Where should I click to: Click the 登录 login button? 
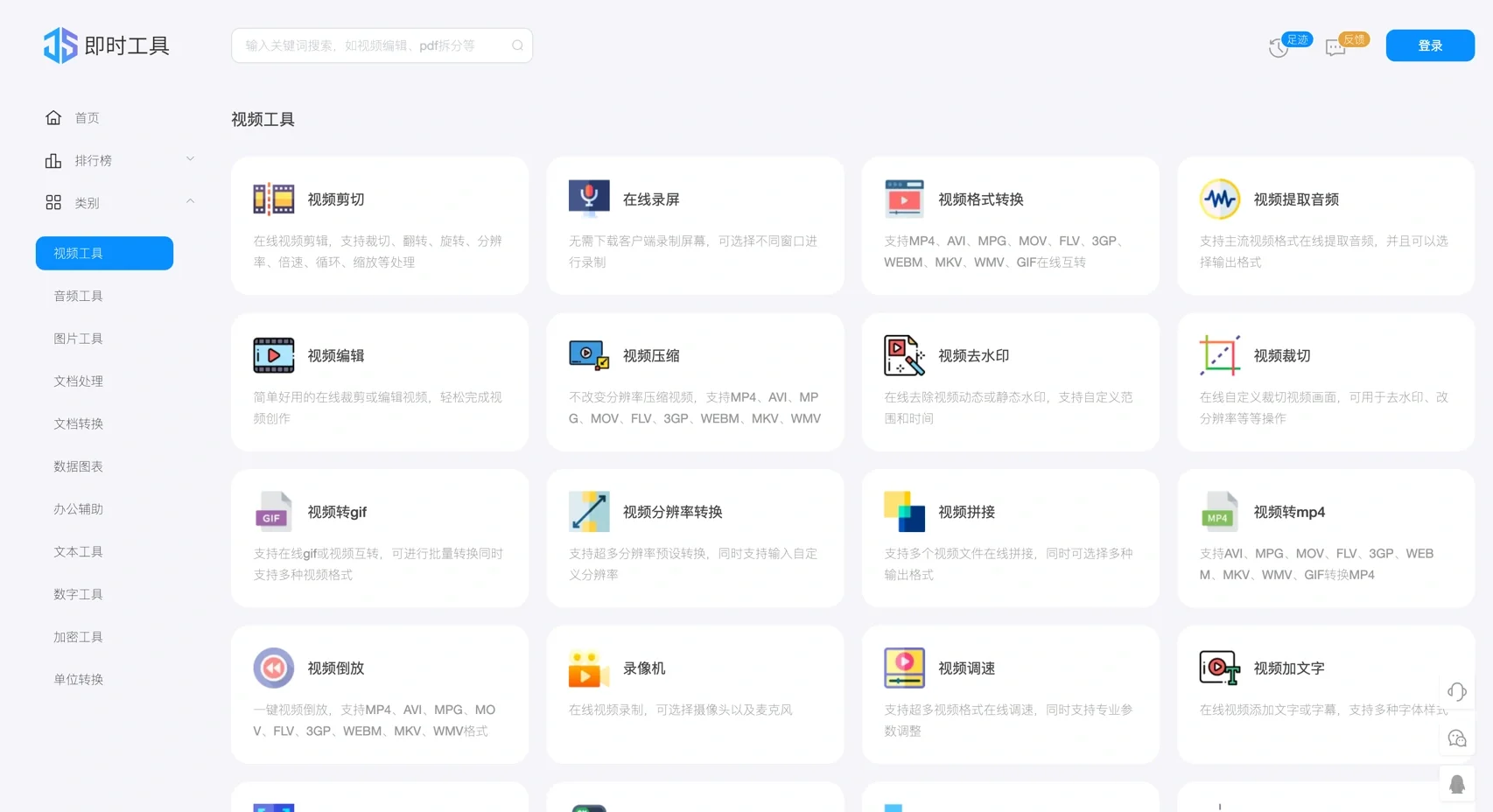pyautogui.click(x=1429, y=45)
